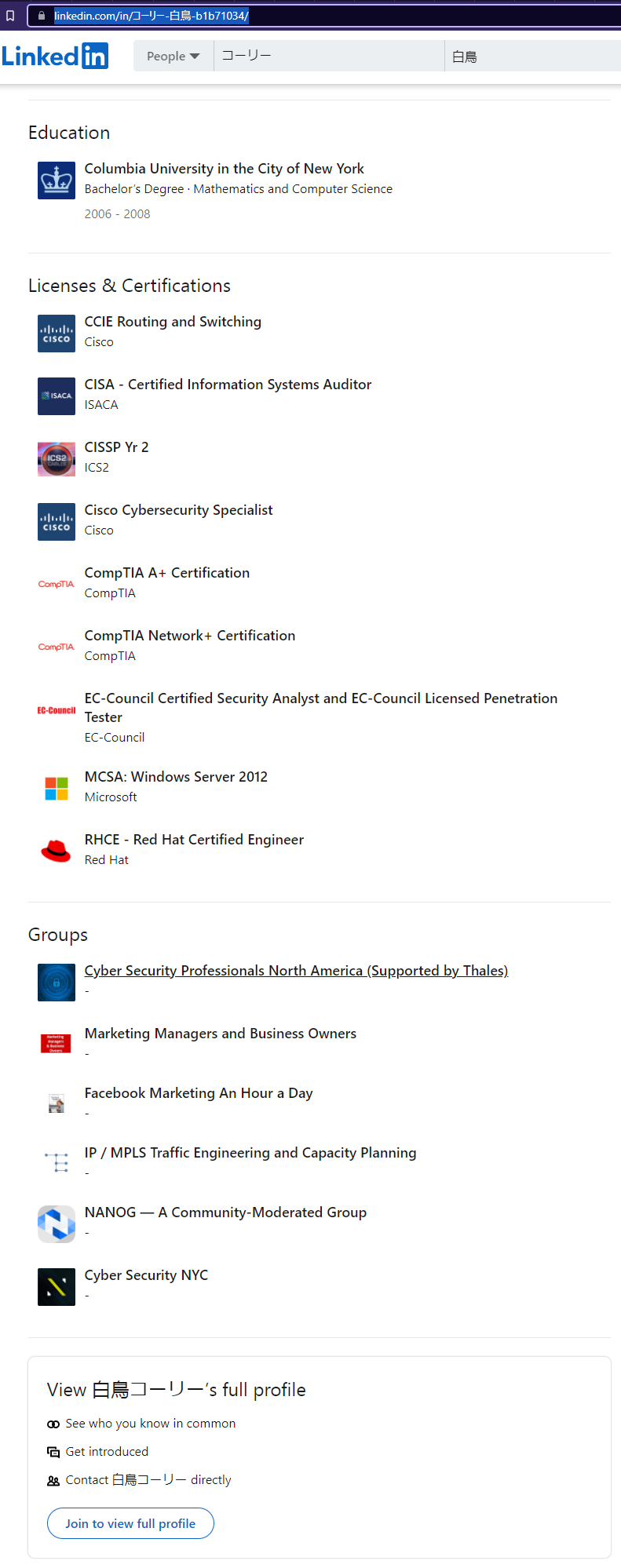Open the People search dropdown
Screen dimensions: 621x1568
pyautogui.click(x=174, y=57)
